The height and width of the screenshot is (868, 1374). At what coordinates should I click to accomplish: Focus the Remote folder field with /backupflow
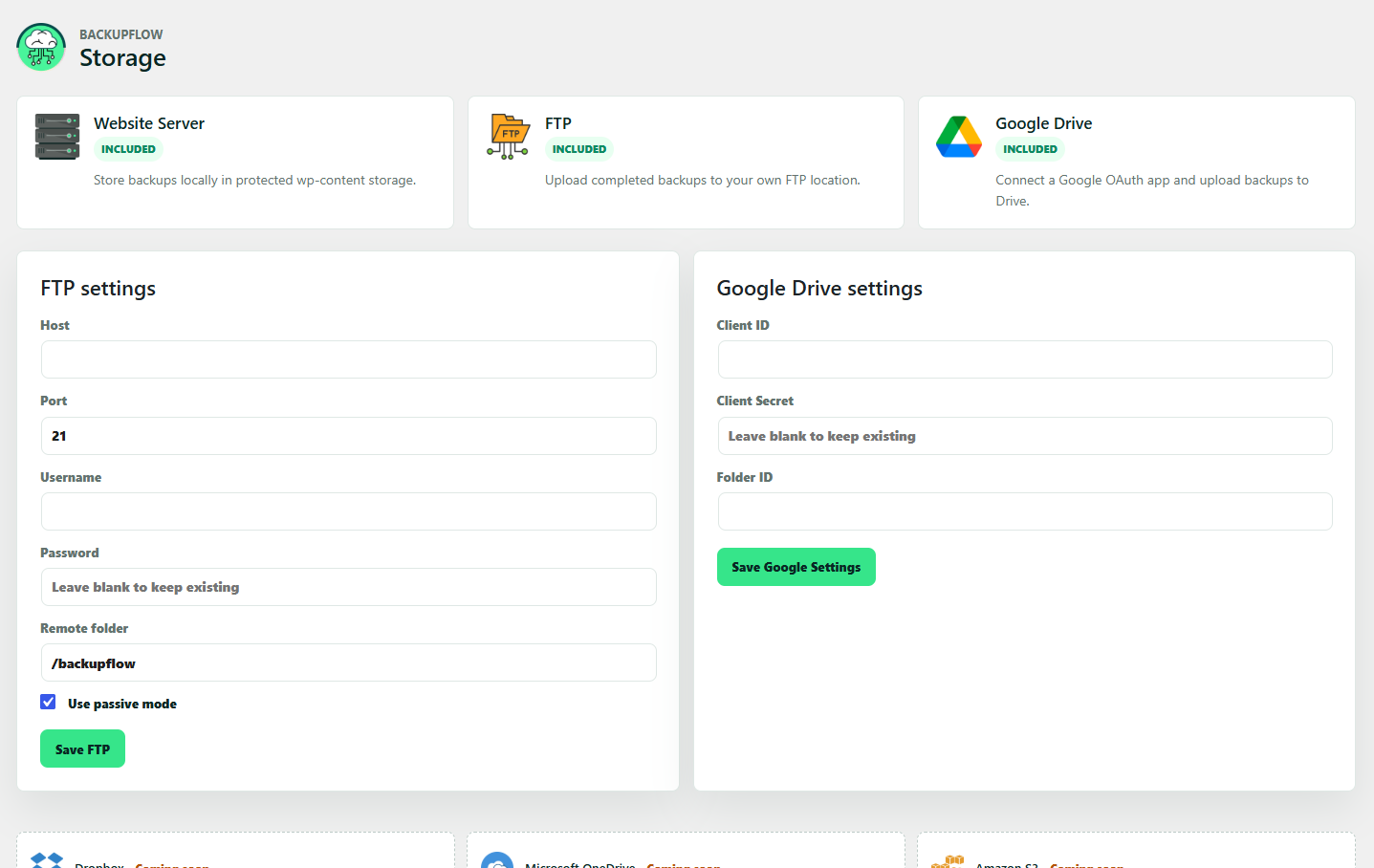[x=348, y=662]
